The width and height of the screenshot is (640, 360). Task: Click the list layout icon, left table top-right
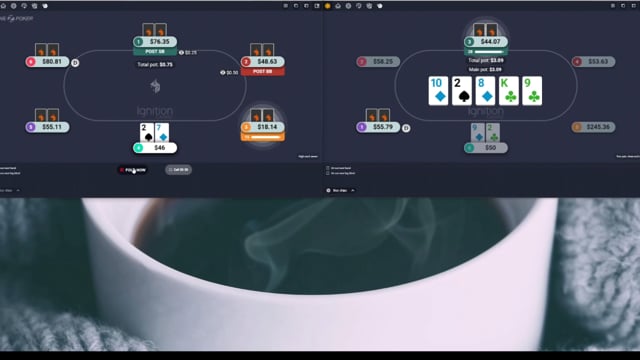tap(286, 6)
